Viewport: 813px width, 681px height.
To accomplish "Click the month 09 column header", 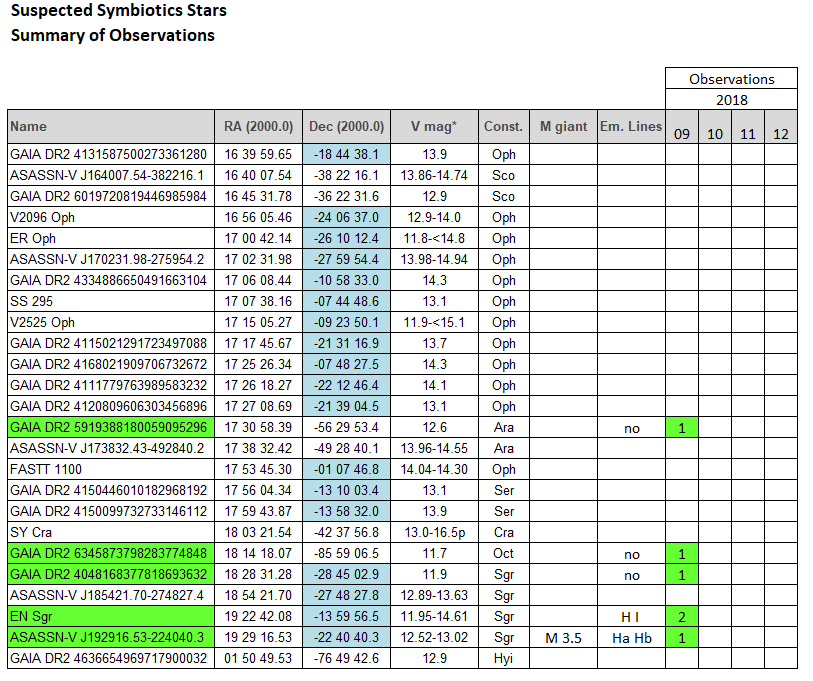I will coord(682,134).
